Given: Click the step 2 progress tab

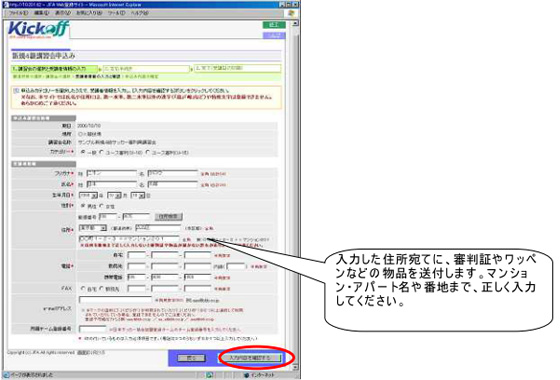Looking at the screenshot, I should [x=146, y=68].
